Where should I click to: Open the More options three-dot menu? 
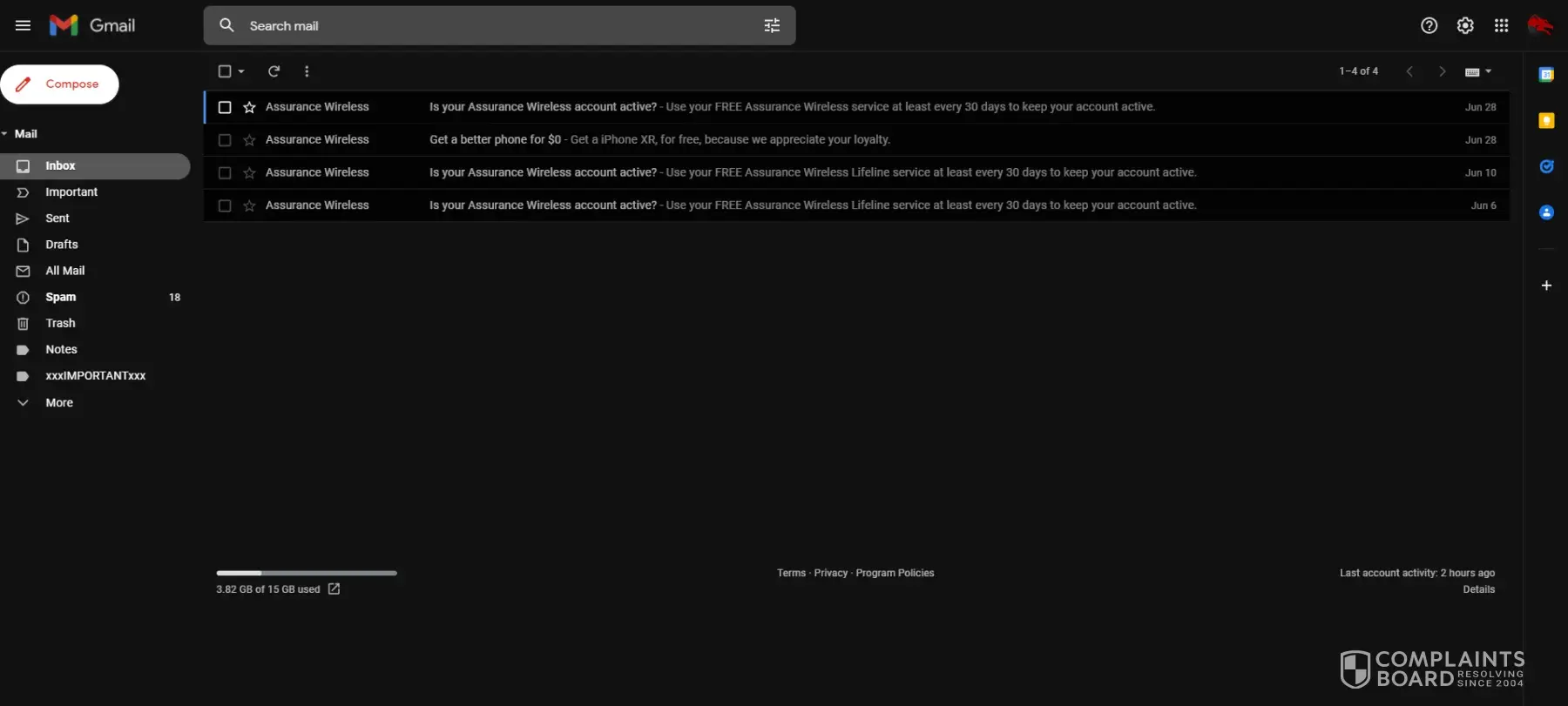coord(307,71)
